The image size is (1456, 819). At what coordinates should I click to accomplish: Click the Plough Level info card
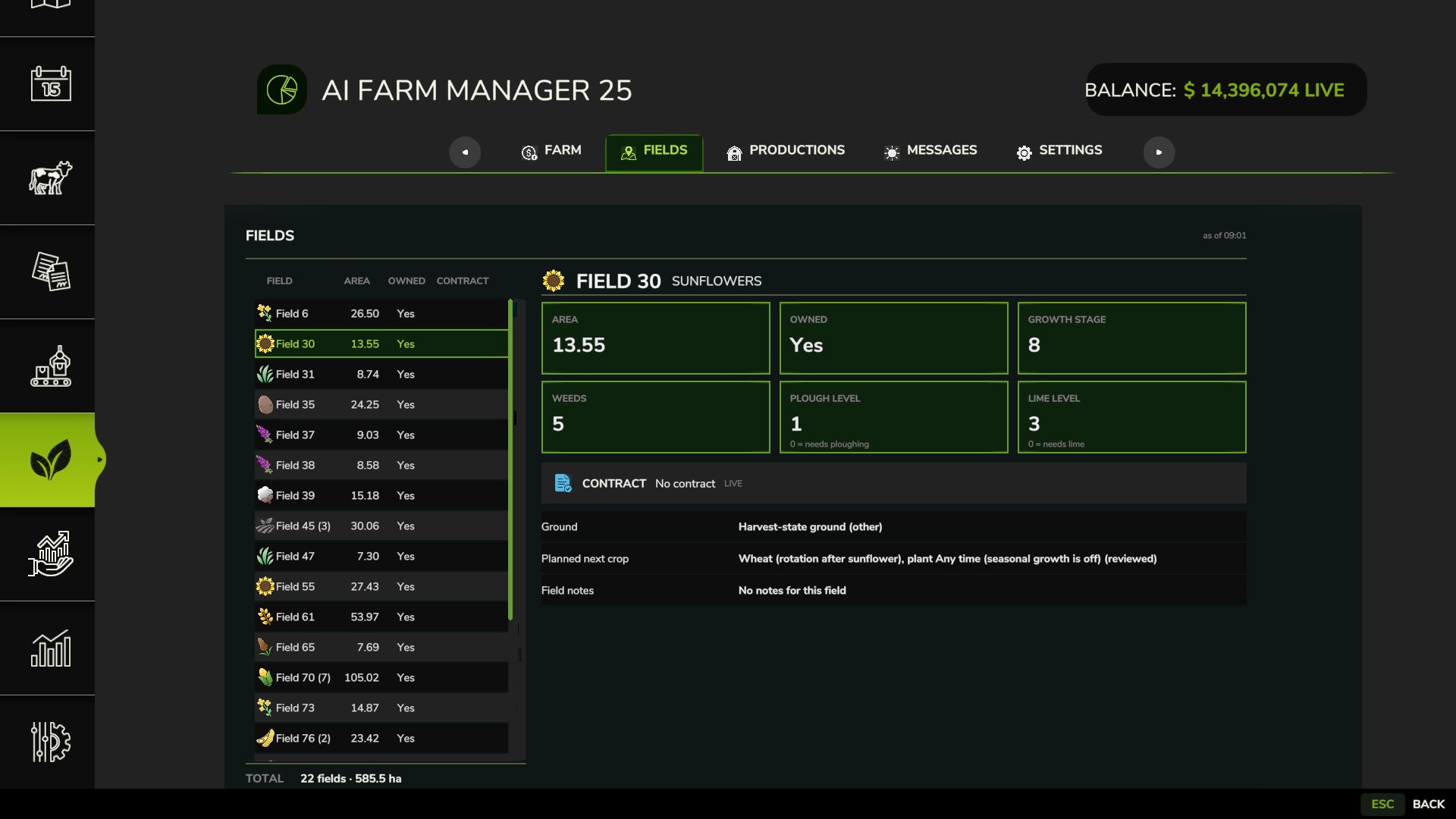pyautogui.click(x=893, y=417)
